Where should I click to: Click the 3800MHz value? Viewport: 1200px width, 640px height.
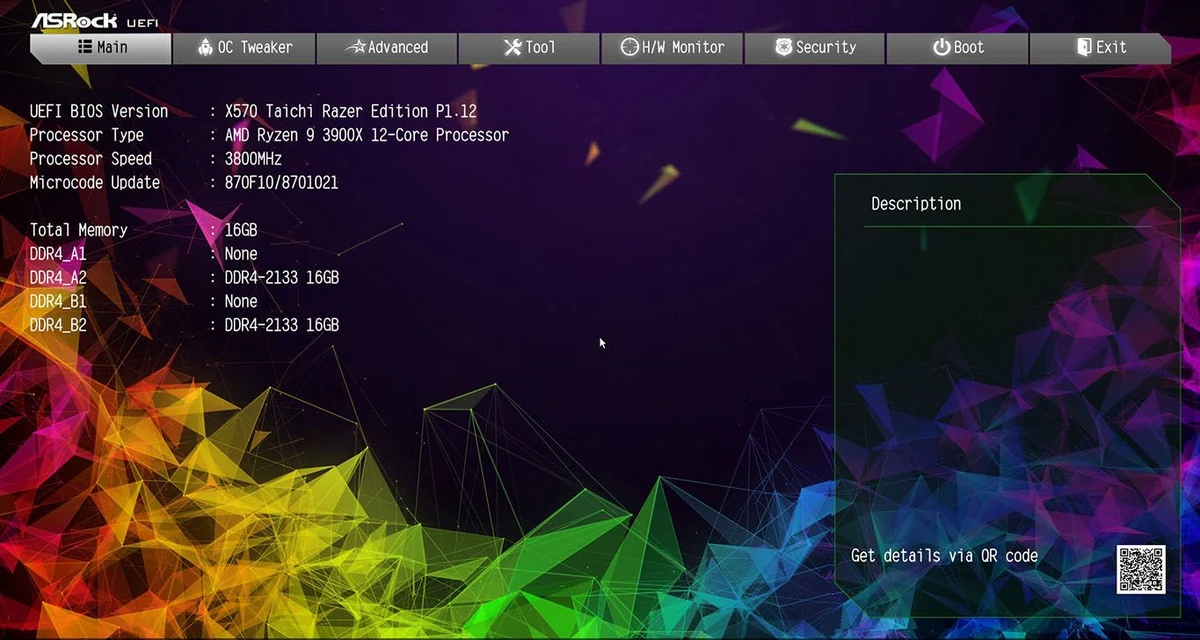coord(253,159)
